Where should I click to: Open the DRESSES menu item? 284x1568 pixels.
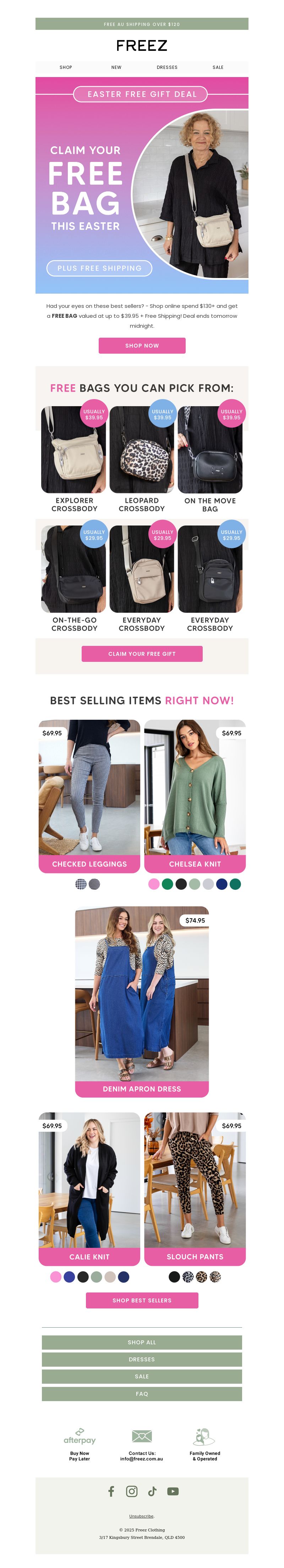166,67
